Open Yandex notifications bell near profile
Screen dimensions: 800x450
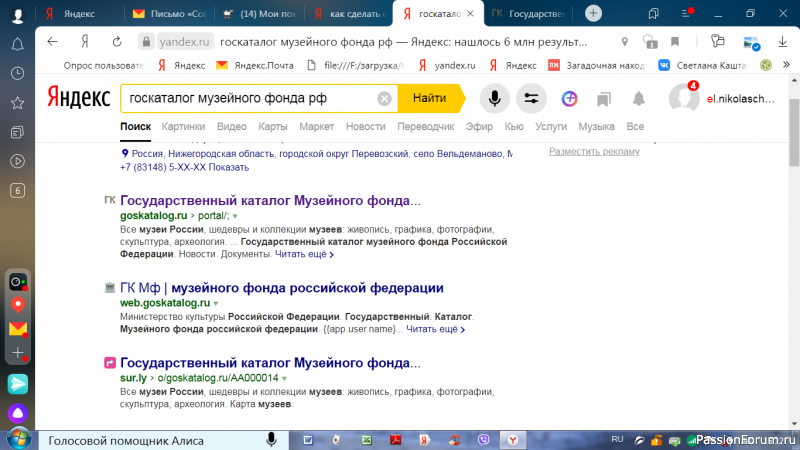coord(639,98)
